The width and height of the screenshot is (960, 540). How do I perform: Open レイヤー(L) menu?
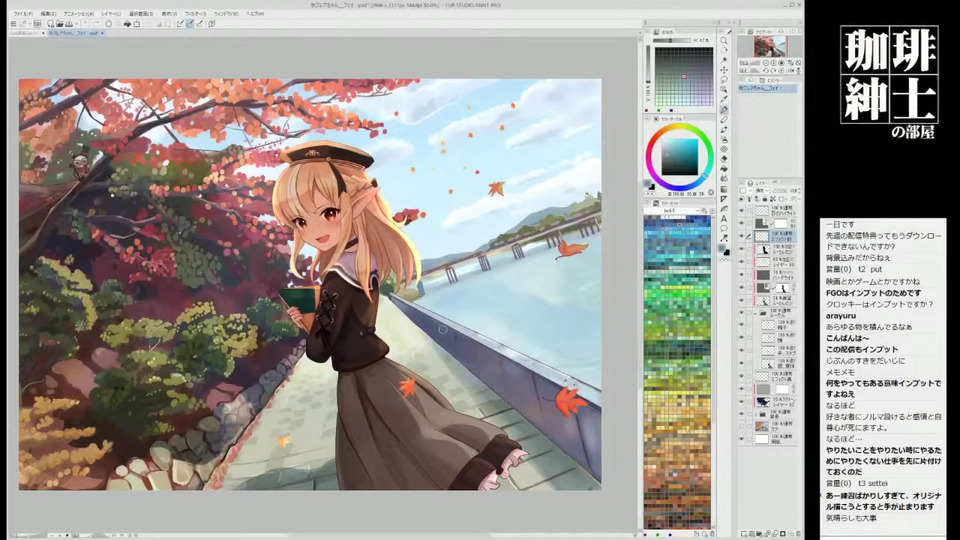coord(111,13)
